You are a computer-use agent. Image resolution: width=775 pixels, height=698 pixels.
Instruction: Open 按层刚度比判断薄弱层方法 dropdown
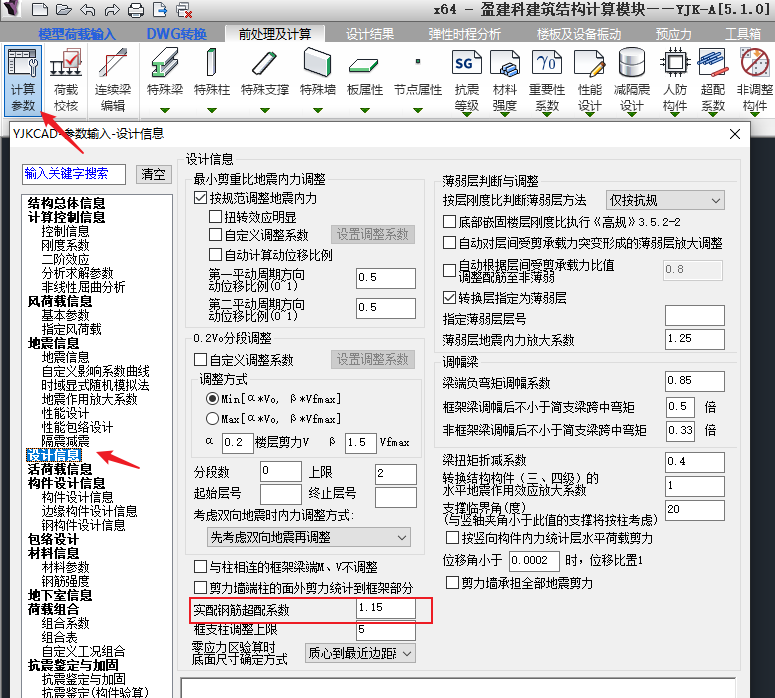(x=665, y=200)
